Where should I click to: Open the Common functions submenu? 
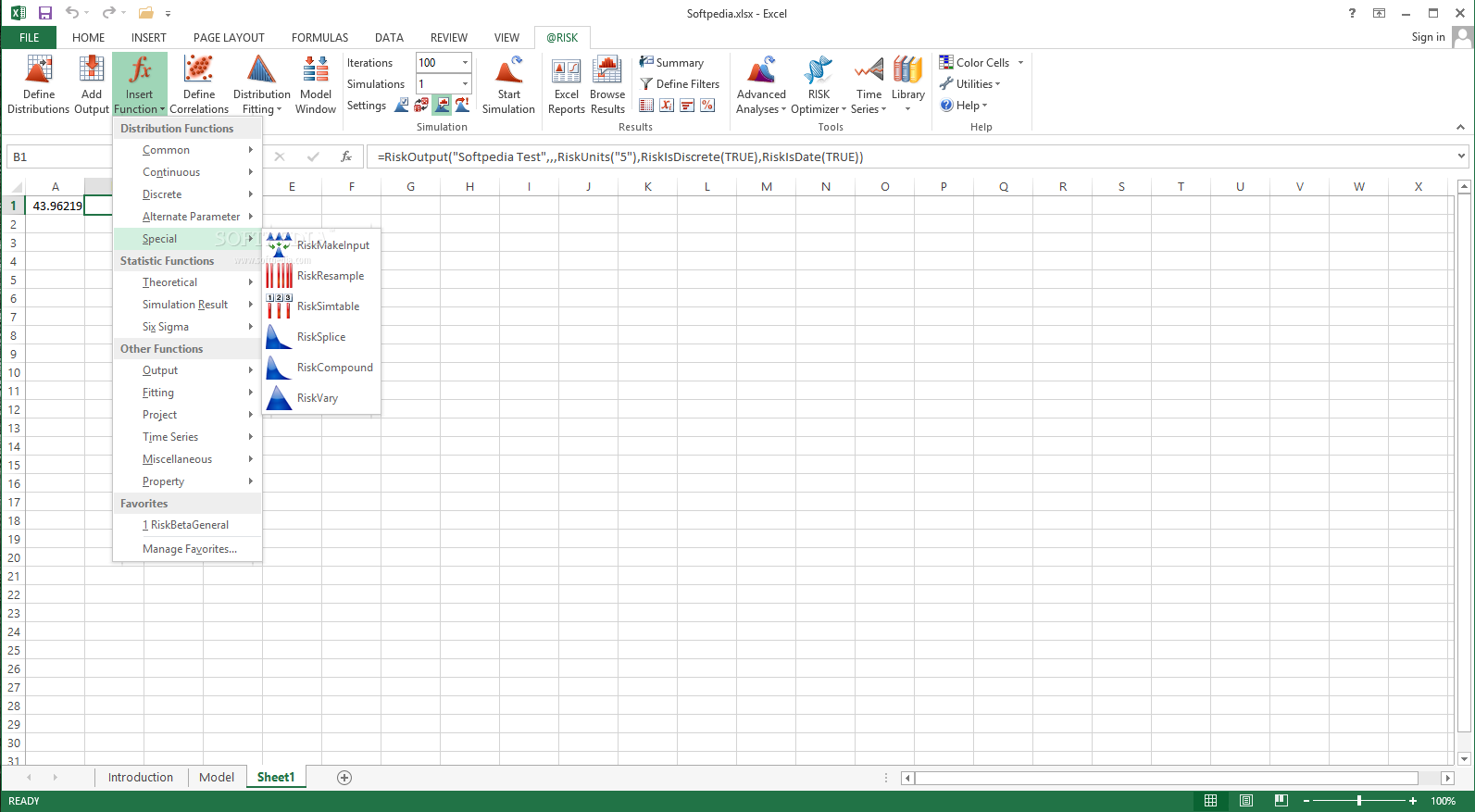coord(188,150)
